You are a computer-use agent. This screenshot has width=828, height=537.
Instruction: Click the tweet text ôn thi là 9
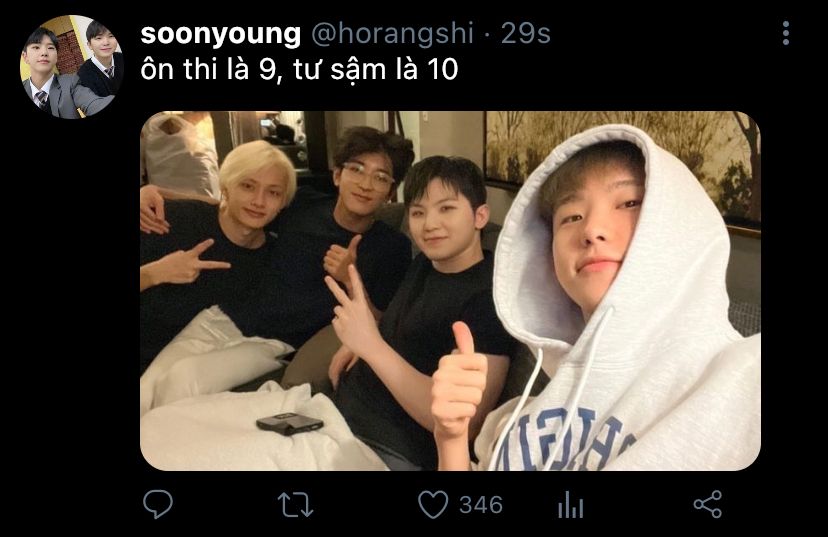coord(208,70)
